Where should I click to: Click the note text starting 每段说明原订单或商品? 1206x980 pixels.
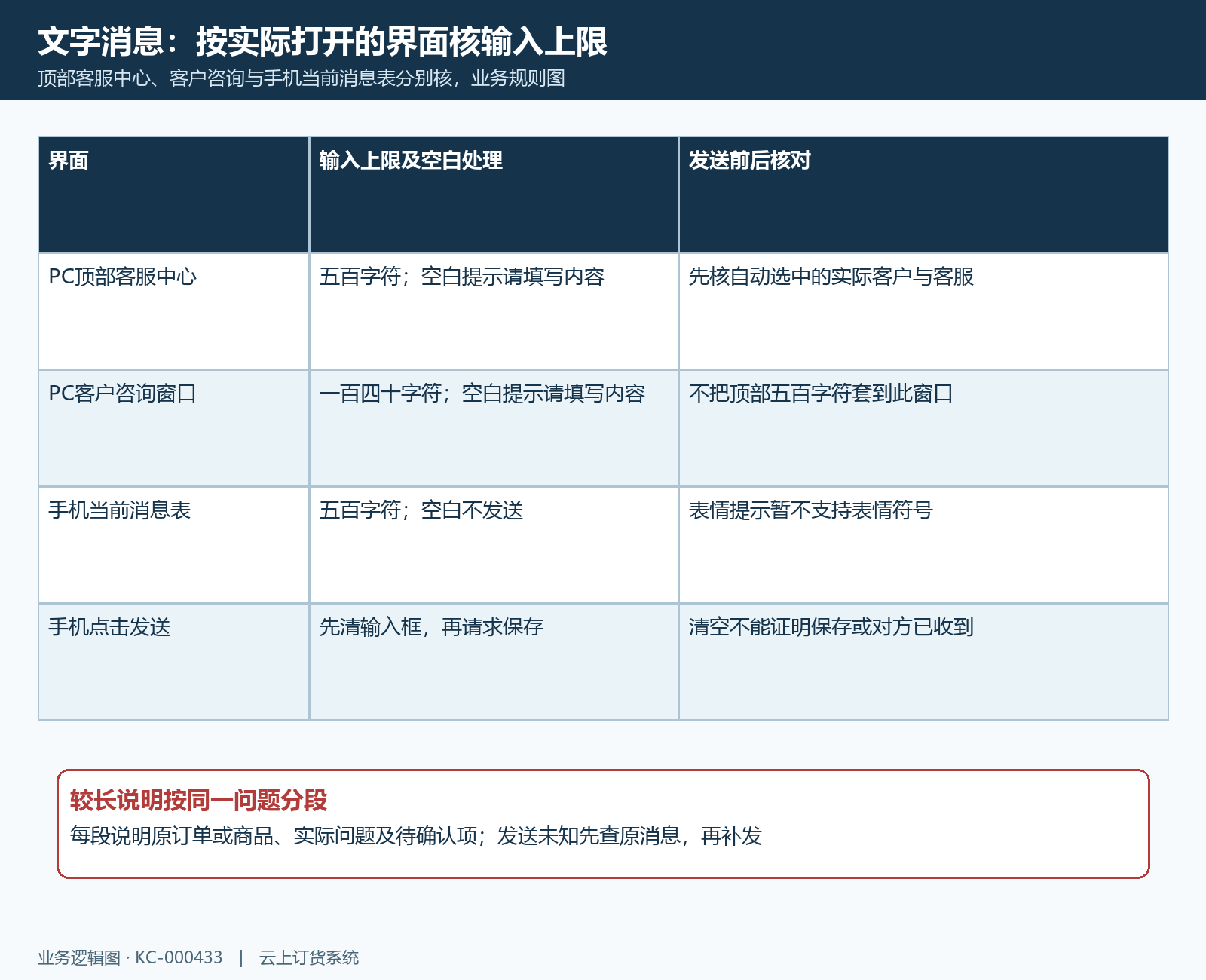point(416,836)
